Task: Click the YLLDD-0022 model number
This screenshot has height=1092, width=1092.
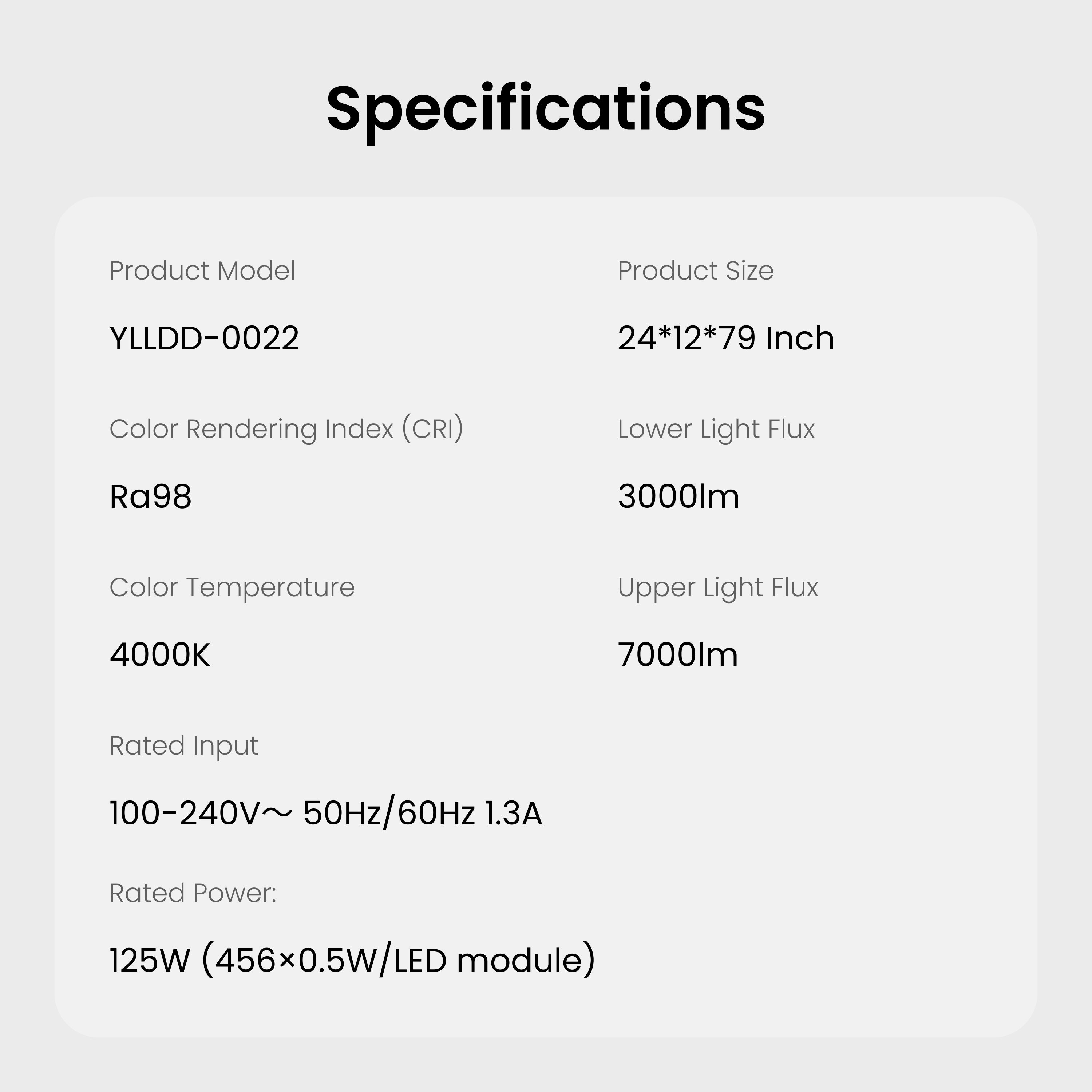Action: (x=204, y=338)
